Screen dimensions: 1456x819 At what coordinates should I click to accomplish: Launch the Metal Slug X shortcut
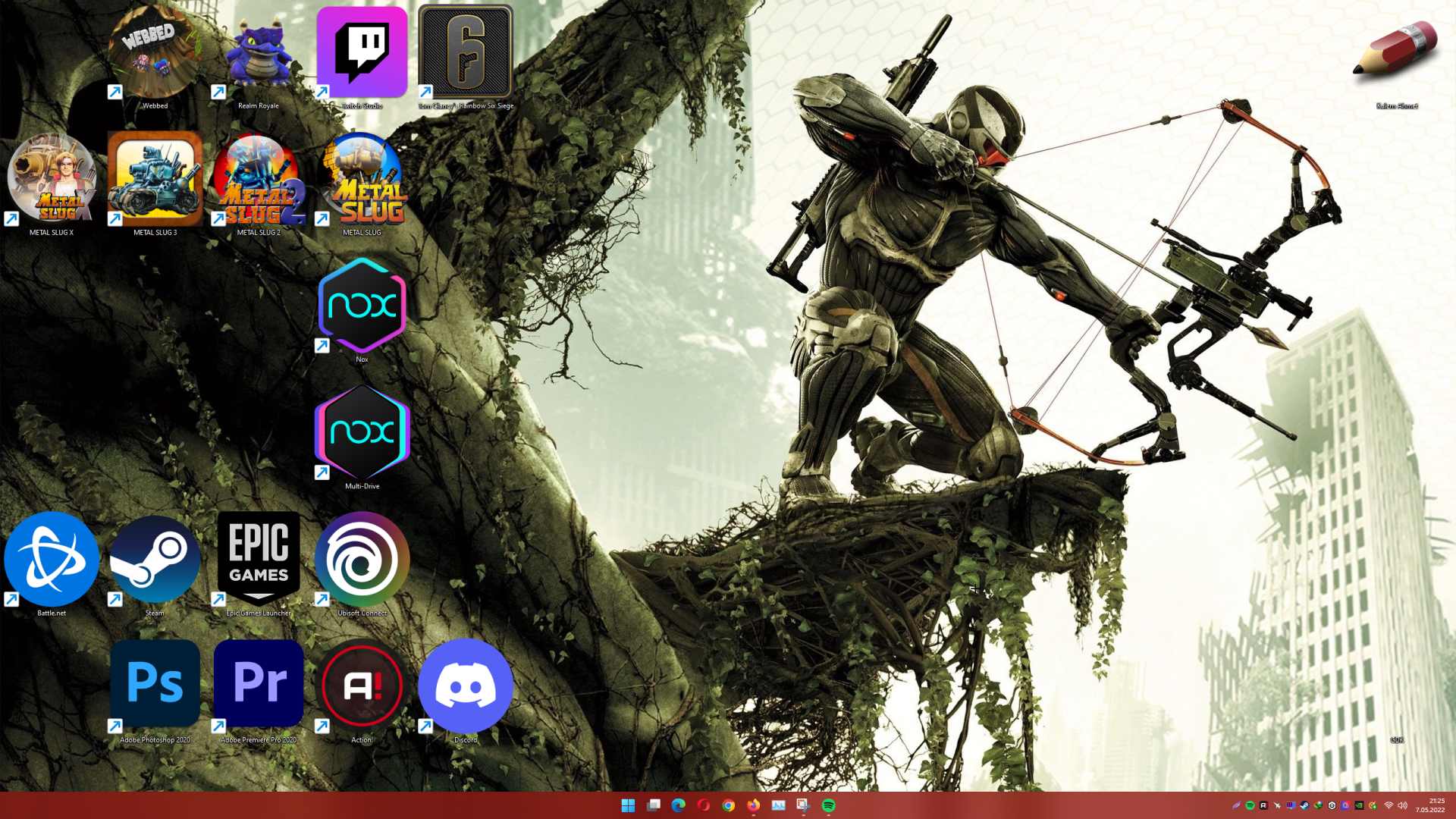coord(51,180)
